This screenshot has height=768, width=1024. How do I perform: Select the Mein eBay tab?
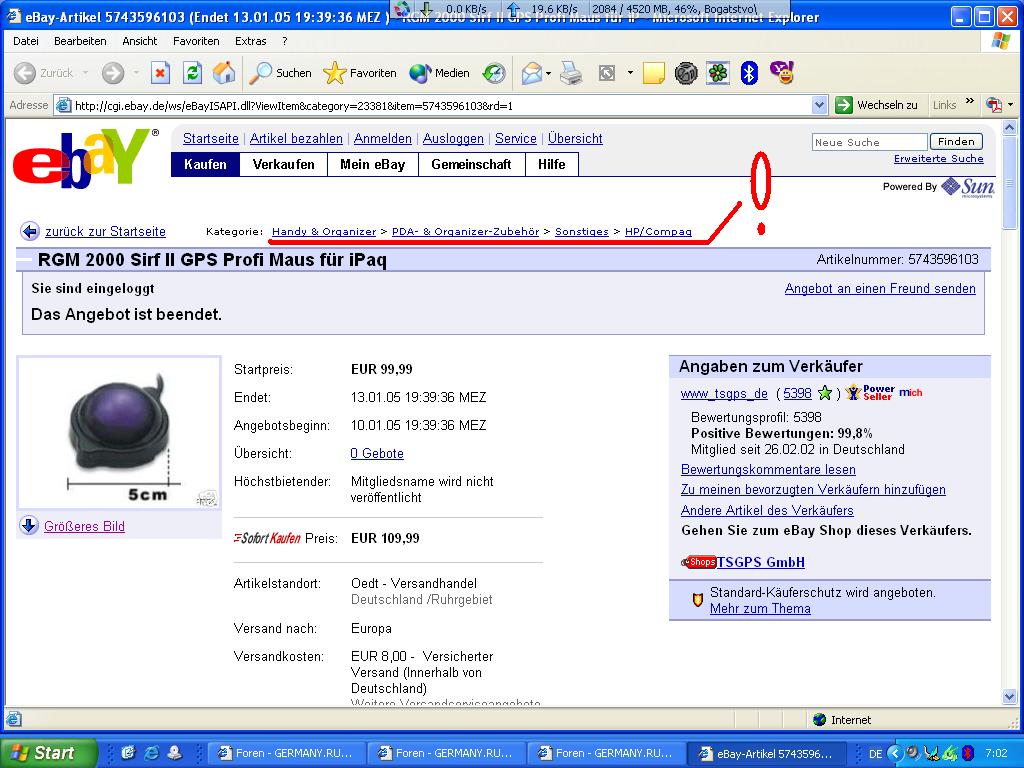(372, 164)
